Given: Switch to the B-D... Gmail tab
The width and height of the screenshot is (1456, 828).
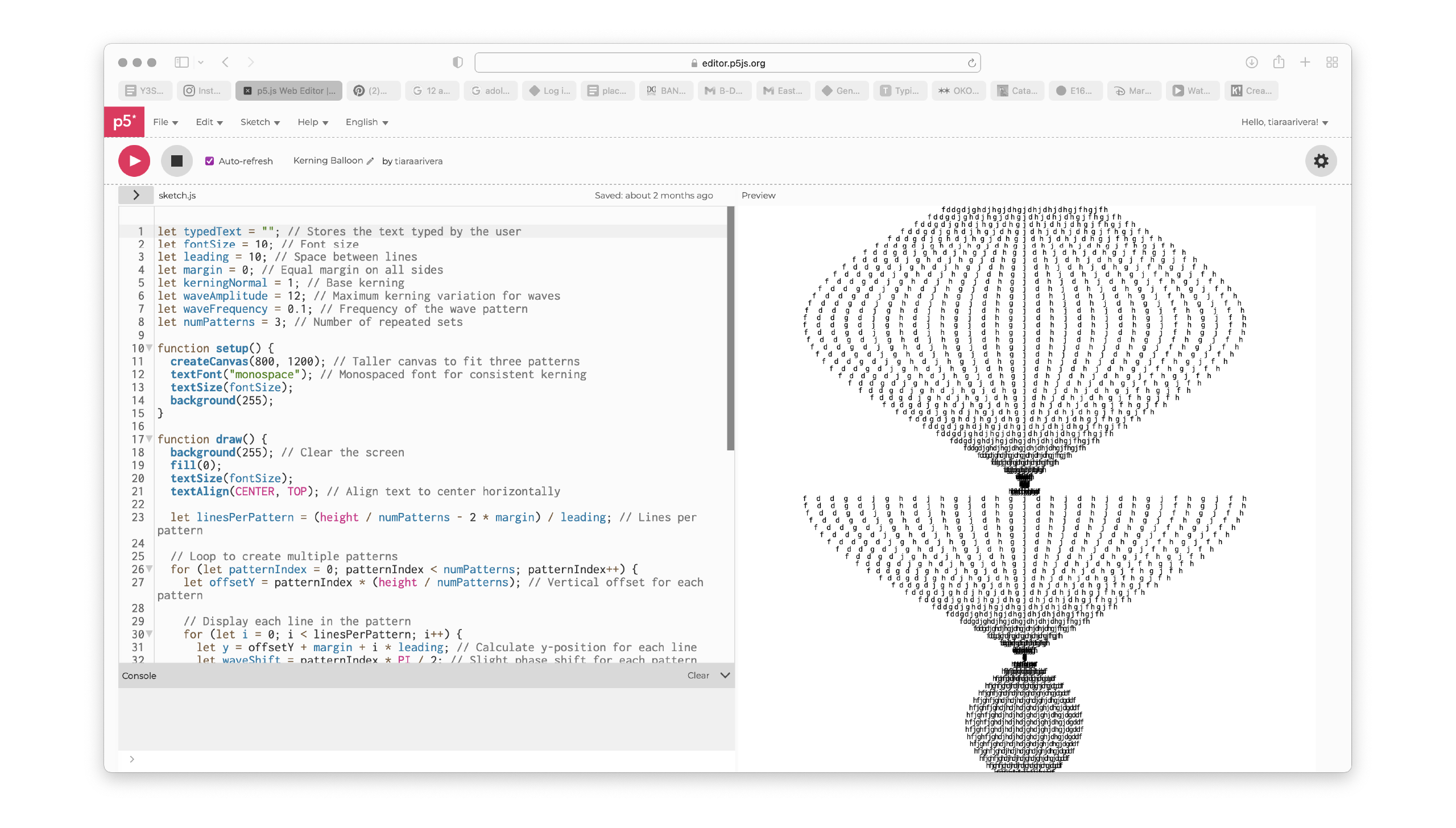Looking at the screenshot, I should (x=725, y=90).
